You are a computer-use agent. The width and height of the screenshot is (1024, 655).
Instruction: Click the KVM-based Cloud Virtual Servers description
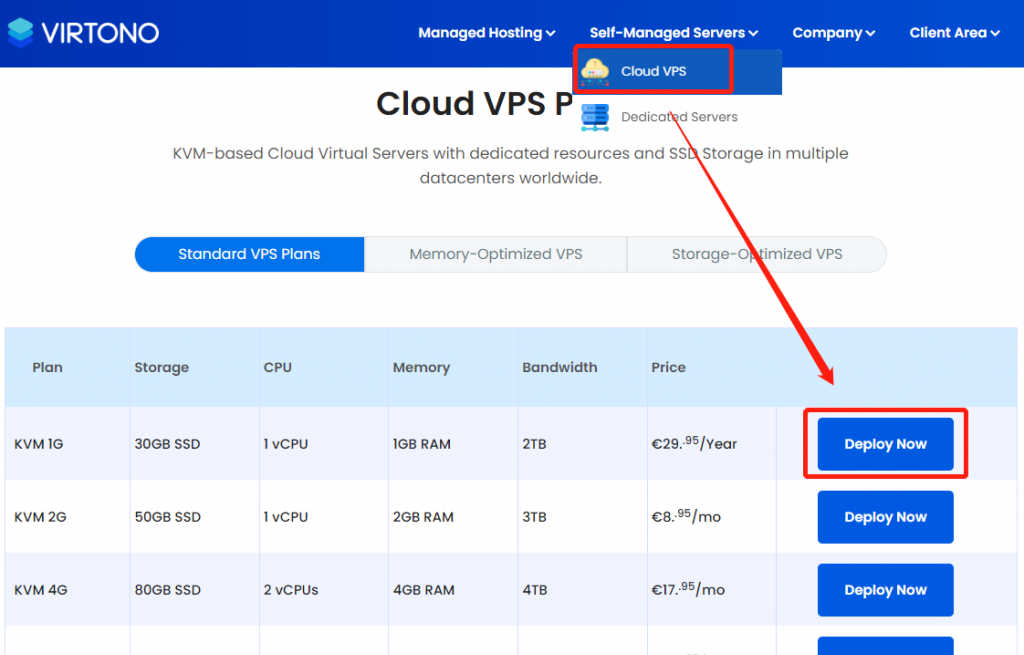click(511, 165)
